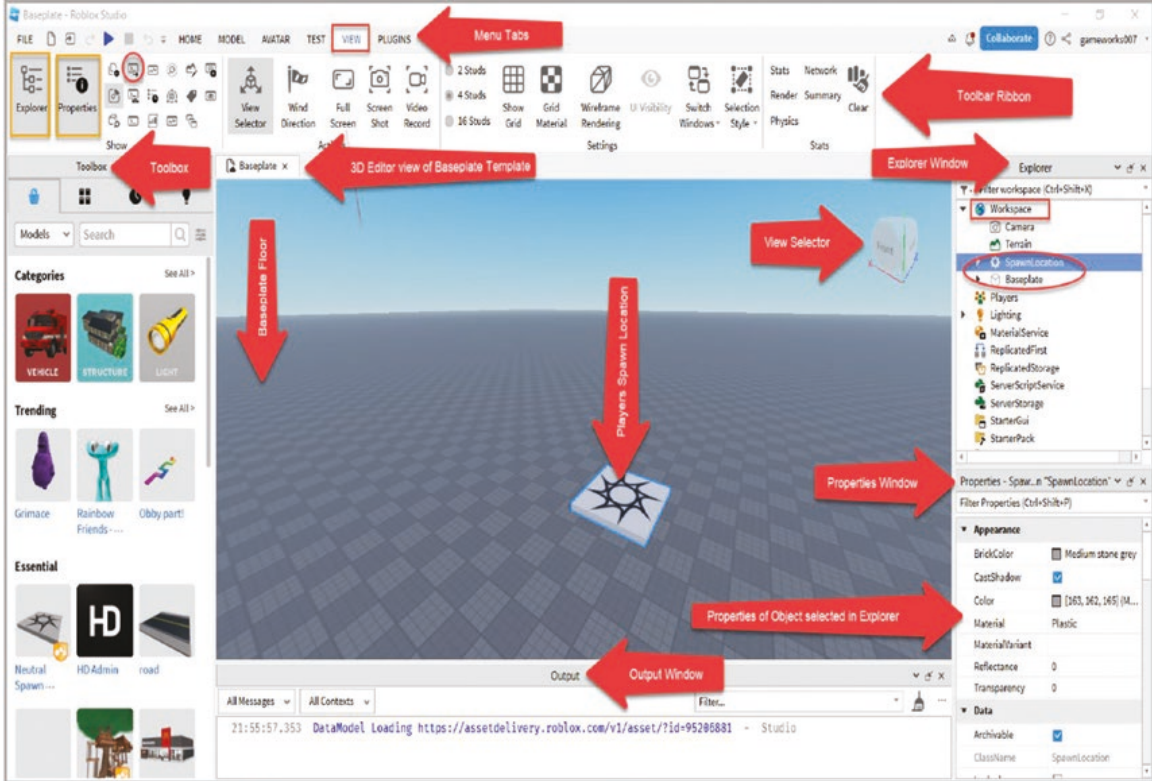Open Grid Material setting
The width and height of the screenshot is (1152, 781).
pos(551,97)
